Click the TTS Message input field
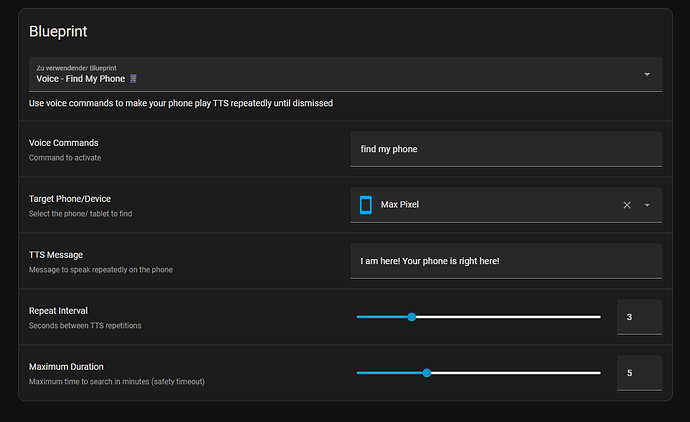The height and width of the screenshot is (422, 690). pos(506,261)
